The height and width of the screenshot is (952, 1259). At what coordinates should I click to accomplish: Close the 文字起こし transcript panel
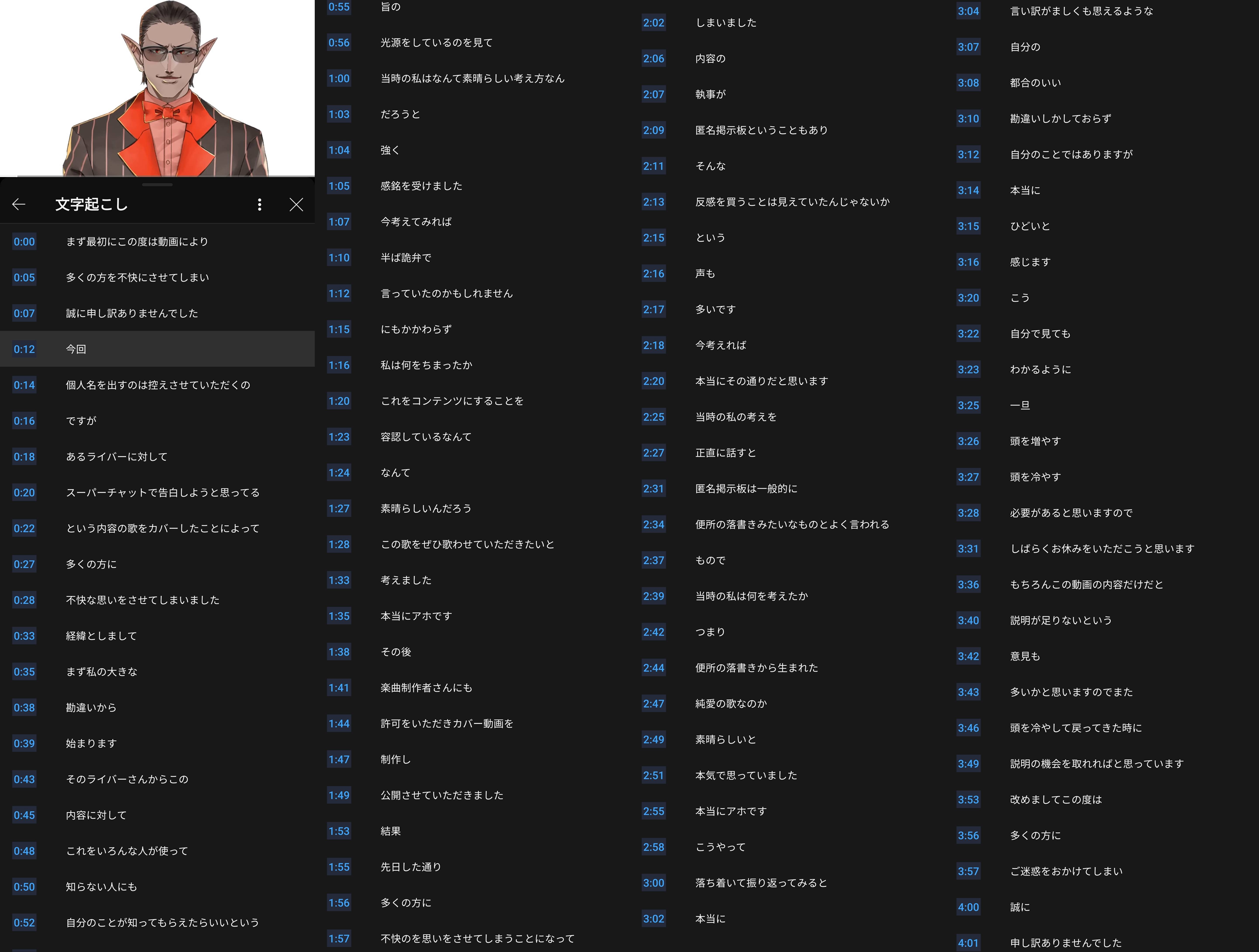coord(296,204)
